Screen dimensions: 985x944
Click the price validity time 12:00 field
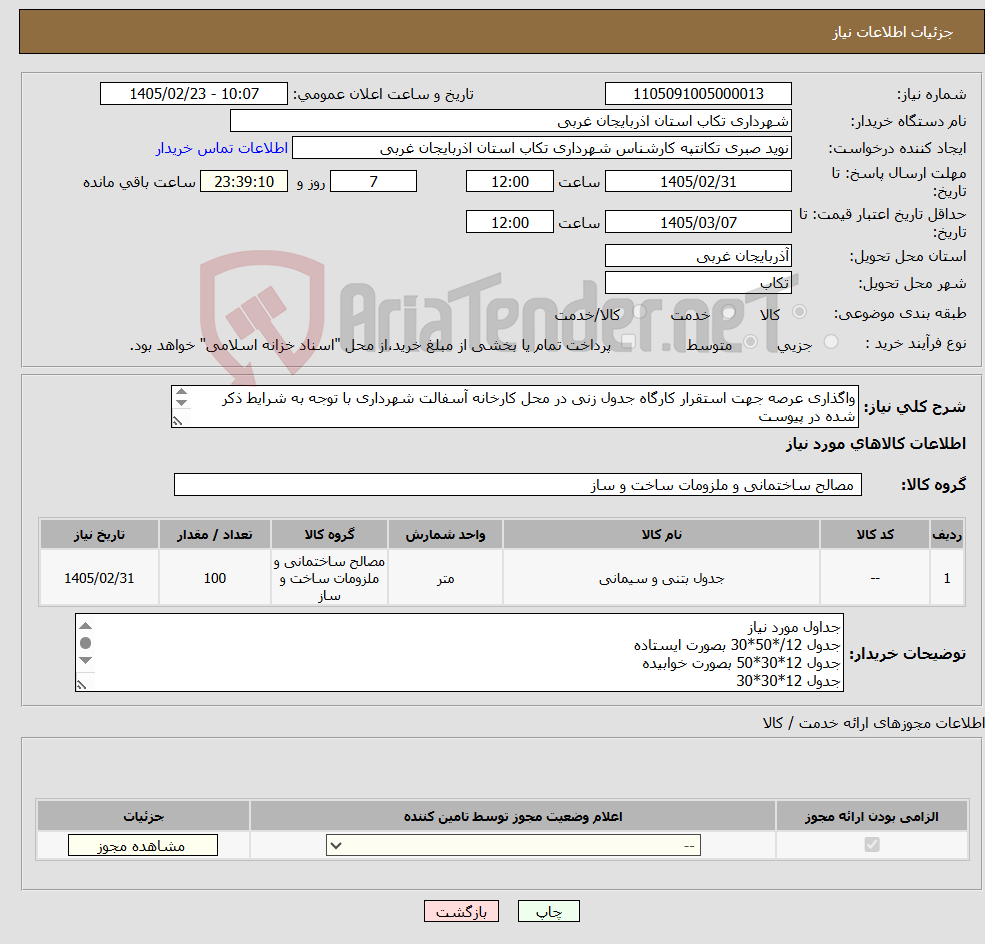[x=509, y=222]
